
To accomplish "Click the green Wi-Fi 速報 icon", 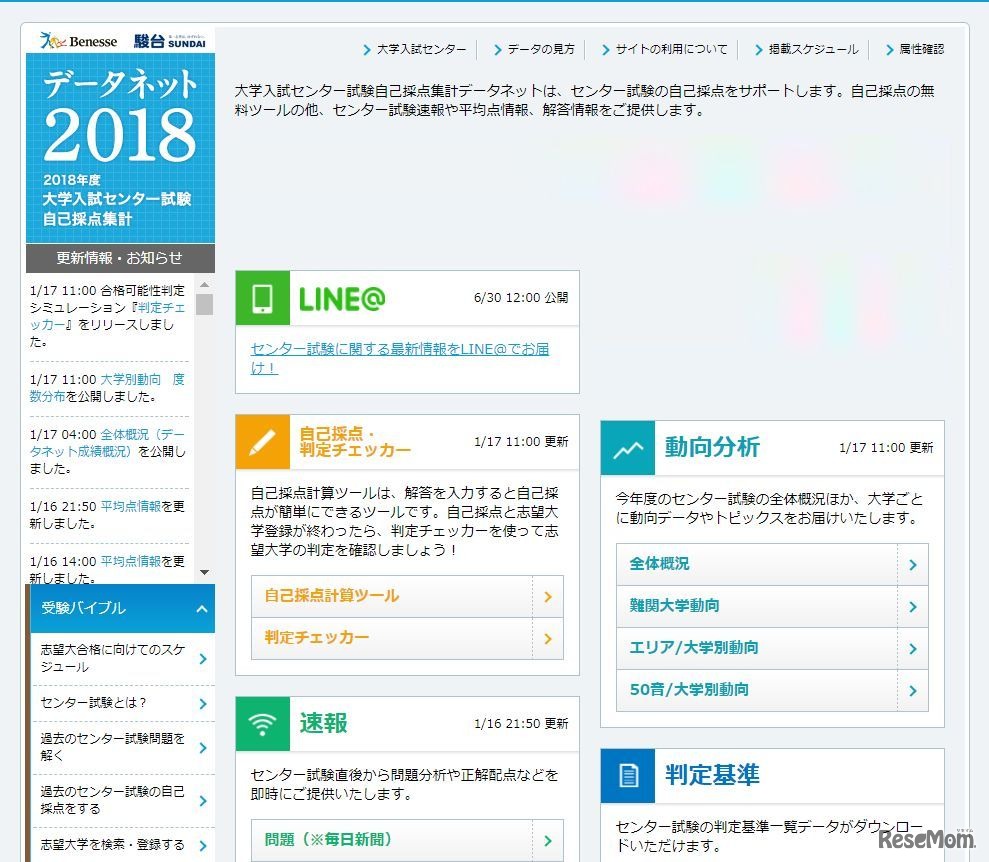I will tap(262, 723).
